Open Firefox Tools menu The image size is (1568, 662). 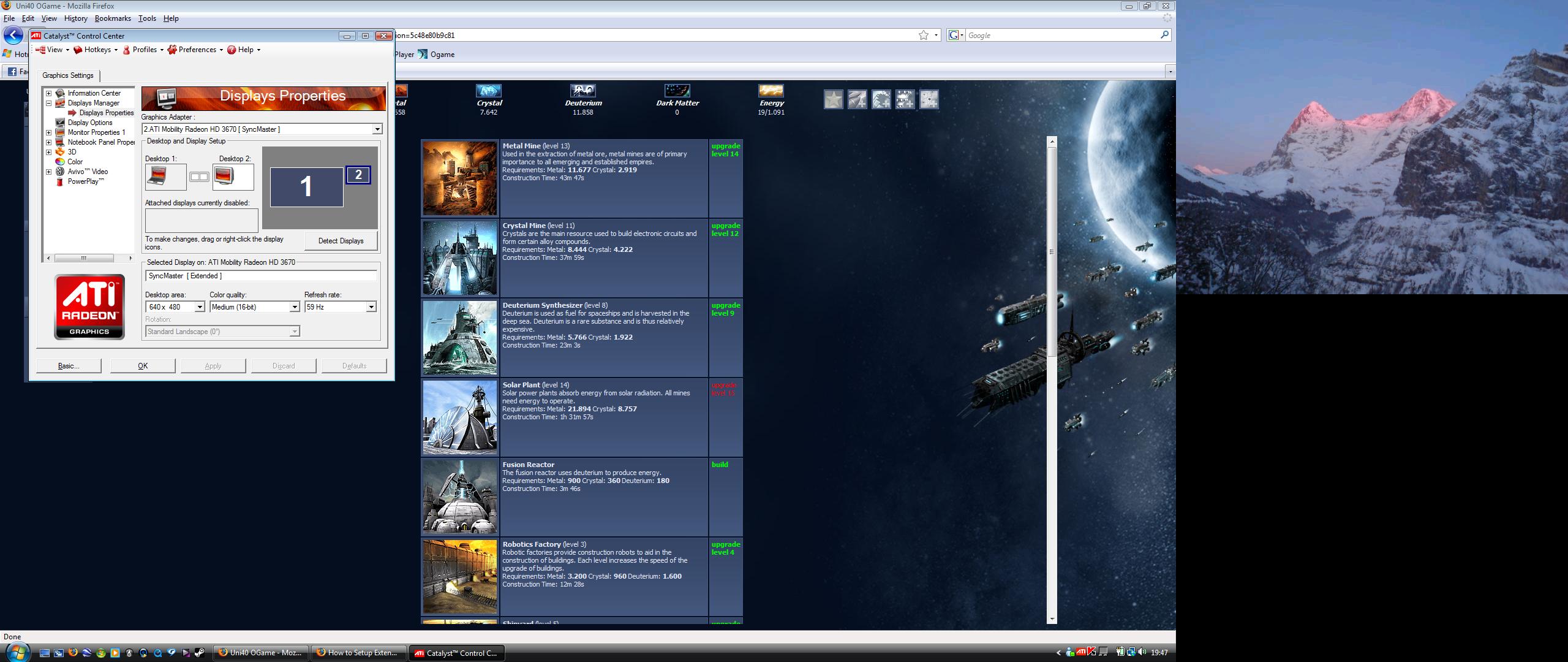[x=147, y=18]
